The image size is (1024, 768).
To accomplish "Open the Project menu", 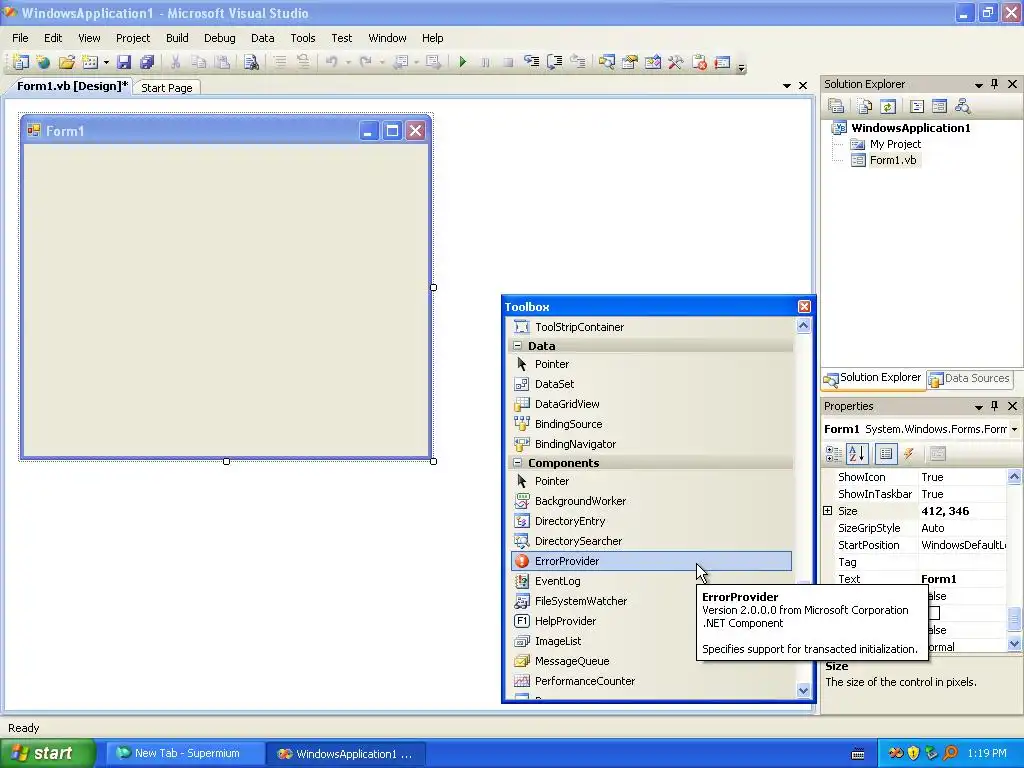I will 133,38.
